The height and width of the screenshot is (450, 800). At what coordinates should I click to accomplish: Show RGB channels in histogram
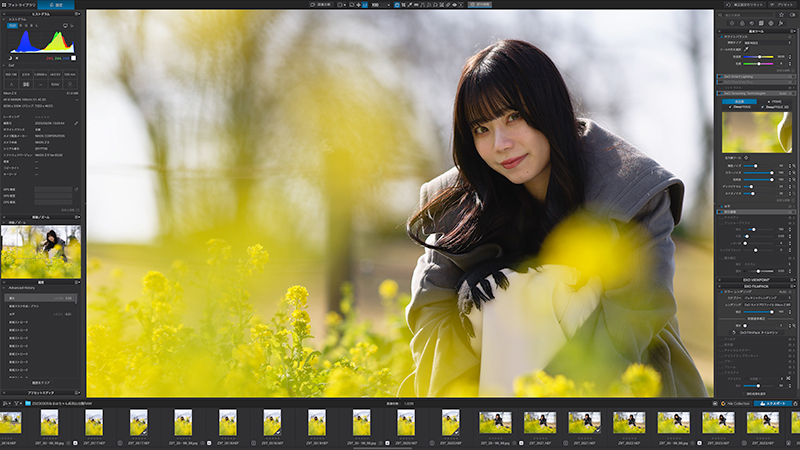[12, 26]
